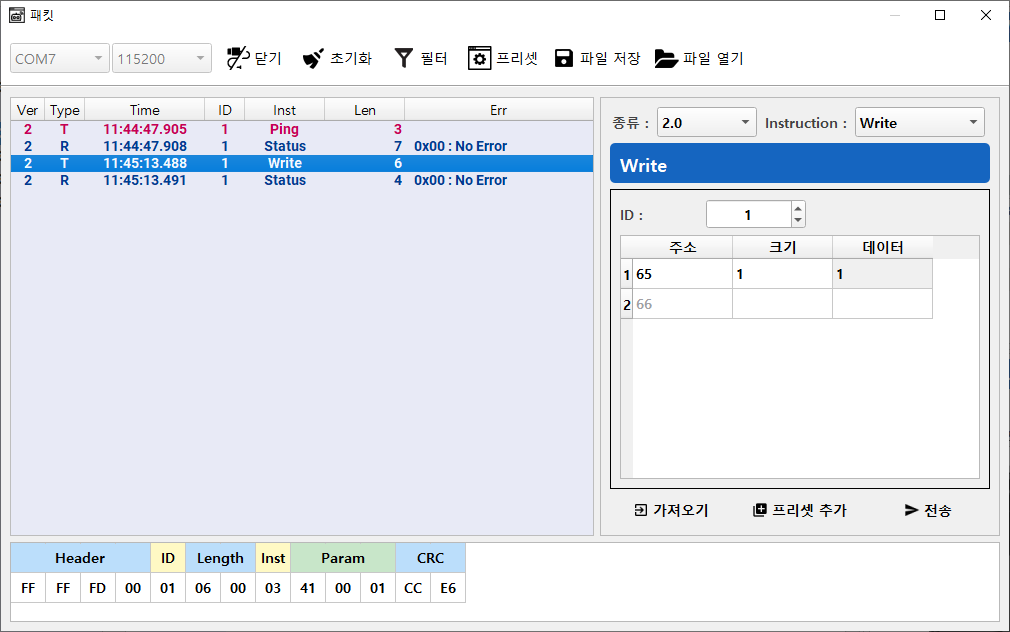Expand the Instruction Write dropdown
The width and height of the screenshot is (1010, 632).
click(x=919, y=123)
